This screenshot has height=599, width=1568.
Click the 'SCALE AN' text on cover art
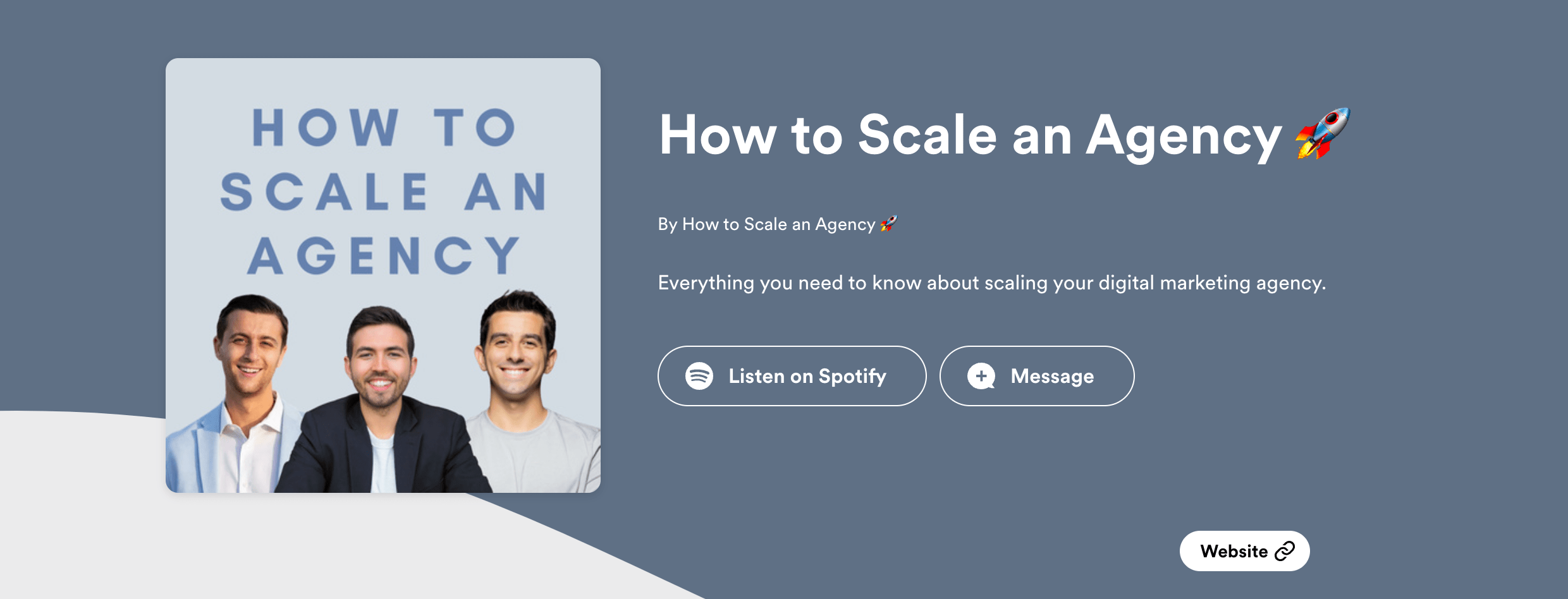(383, 191)
